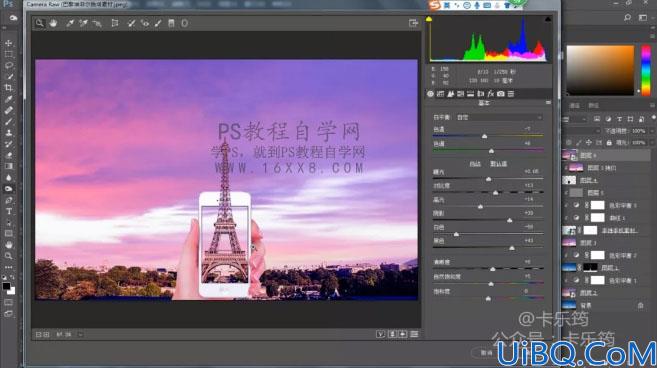This screenshot has width=657, height=368.
Task: Open the Camera Calibration panel tab
Action: point(501,94)
